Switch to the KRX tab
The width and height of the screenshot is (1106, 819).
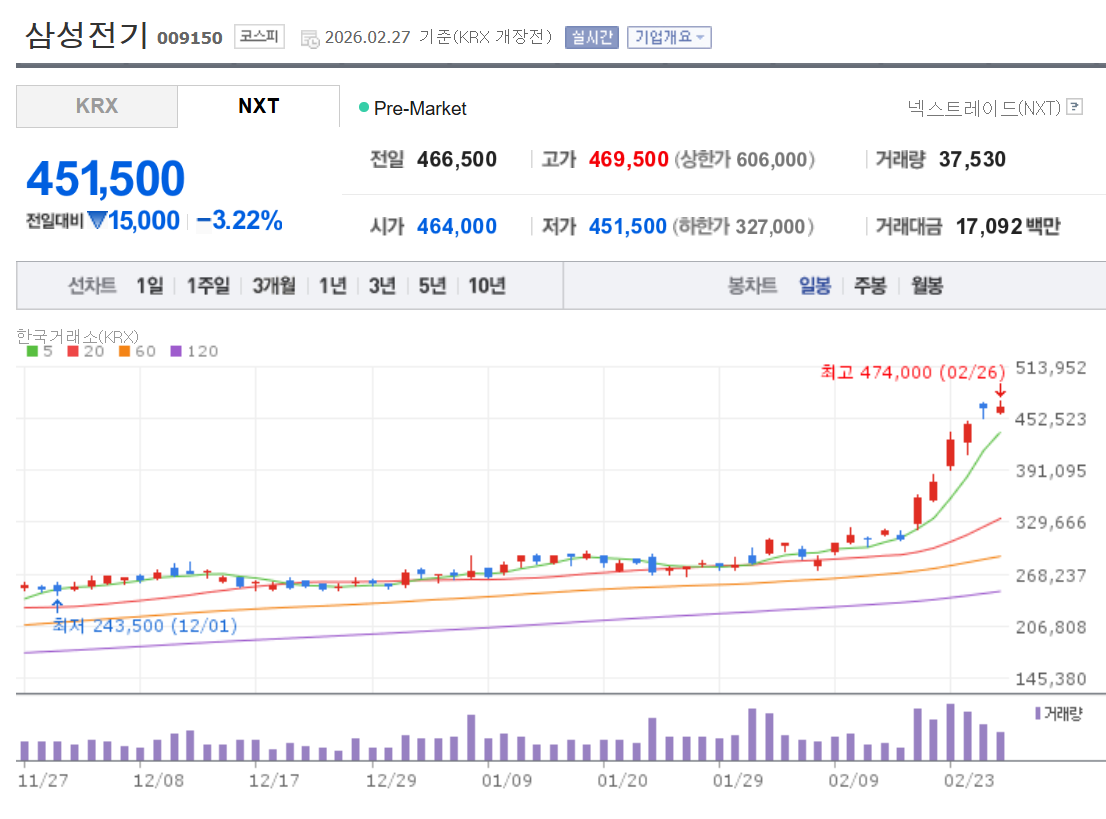[96, 107]
